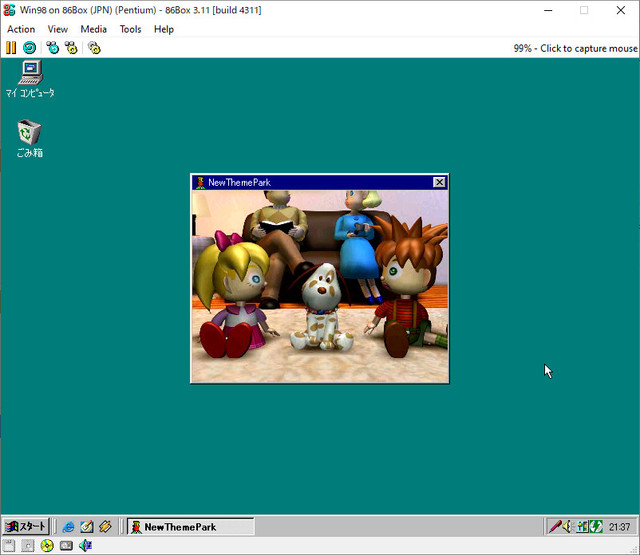Open the volume speaker tray icon

pos(568,526)
